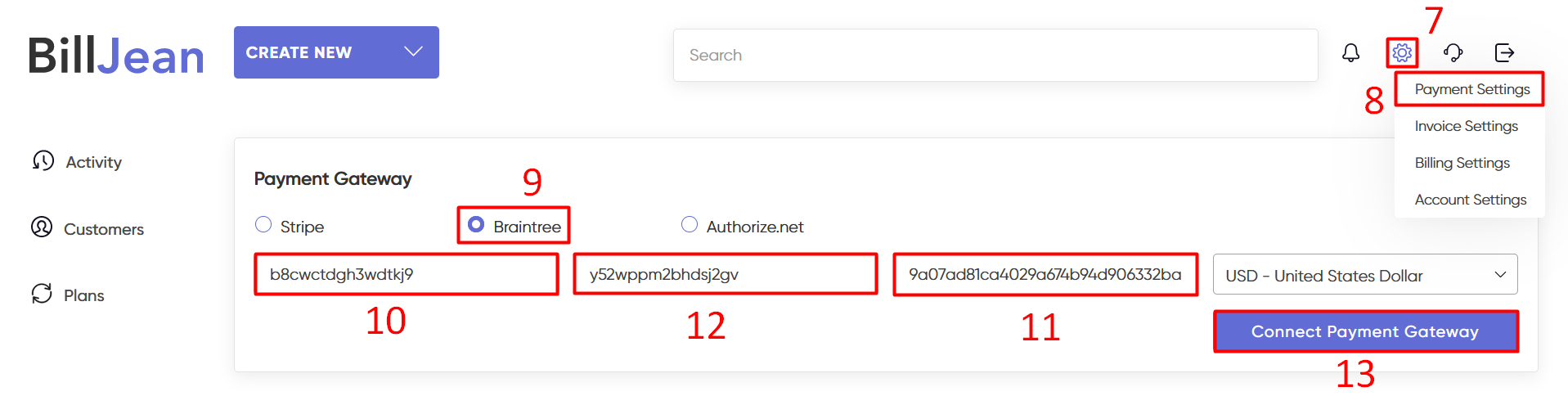The height and width of the screenshot is (405, 1568).
Task: Go to Account Settings
Action: pos(1470,200)
